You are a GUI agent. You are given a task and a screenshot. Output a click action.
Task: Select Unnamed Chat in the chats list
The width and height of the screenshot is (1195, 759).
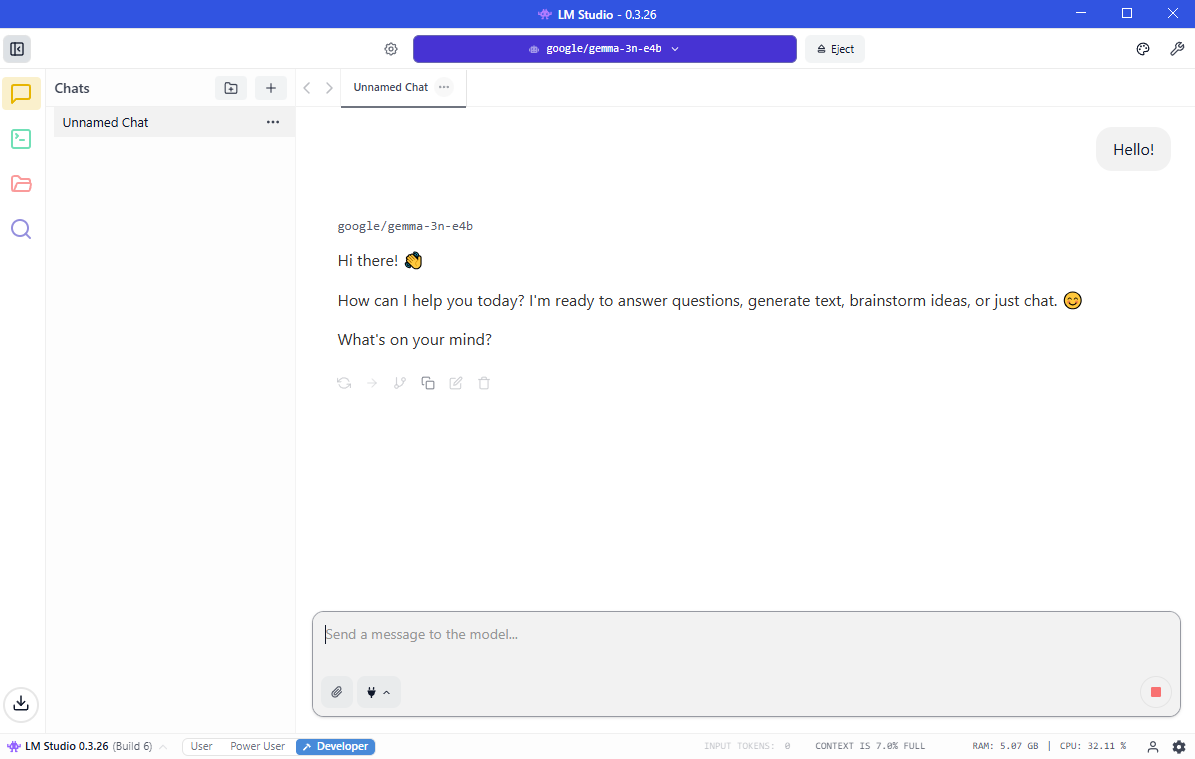pos(174,122)
